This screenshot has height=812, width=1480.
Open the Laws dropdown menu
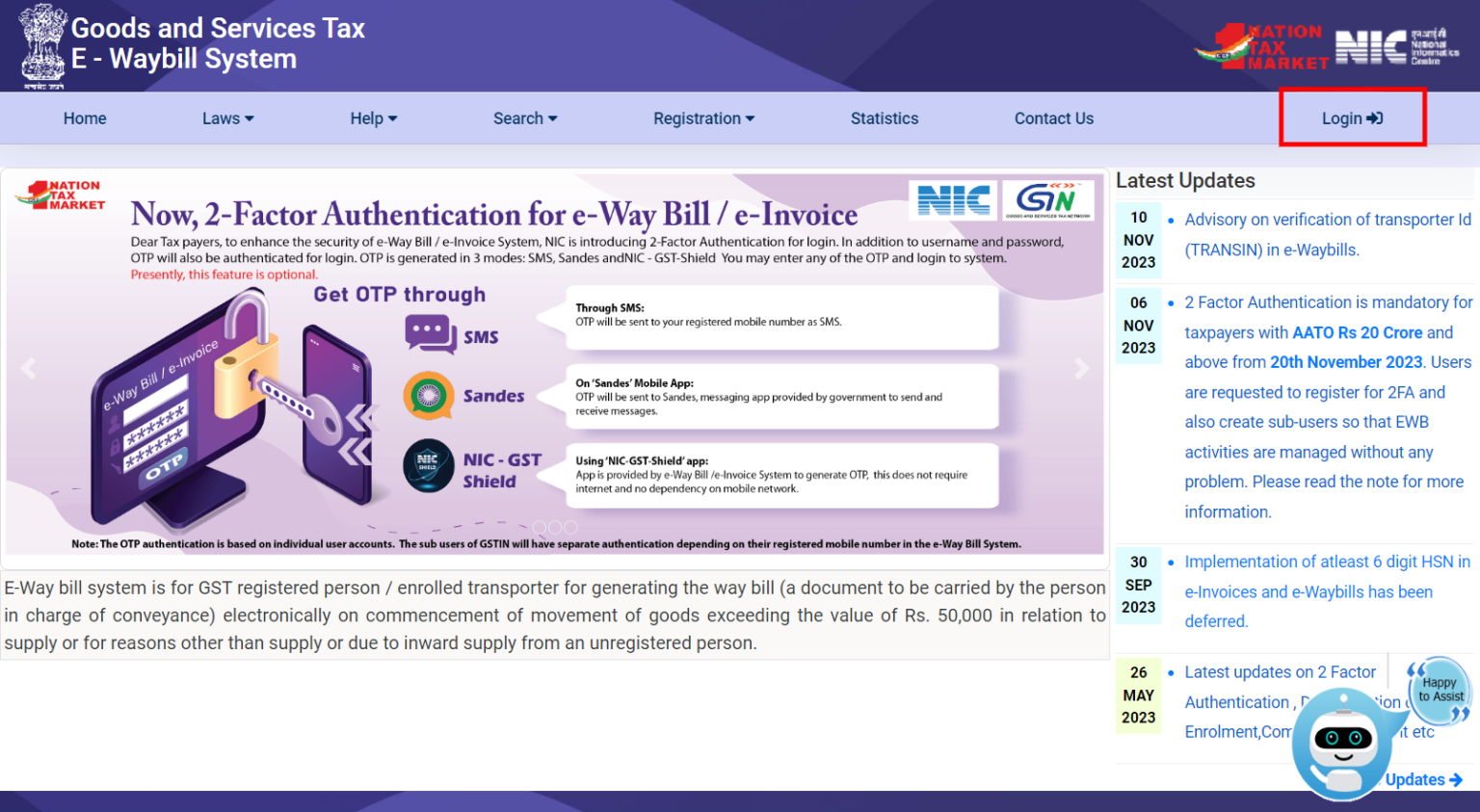coord(227,118)
